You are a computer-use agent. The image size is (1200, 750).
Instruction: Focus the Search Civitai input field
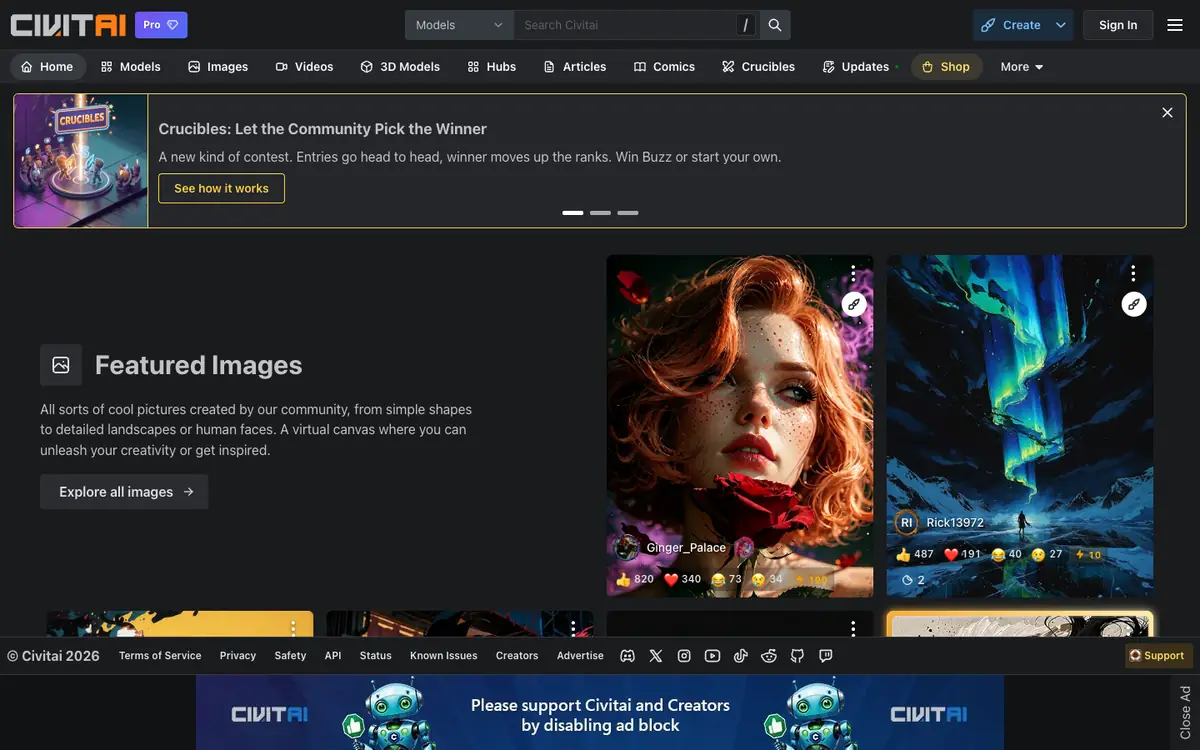[625, 25]
